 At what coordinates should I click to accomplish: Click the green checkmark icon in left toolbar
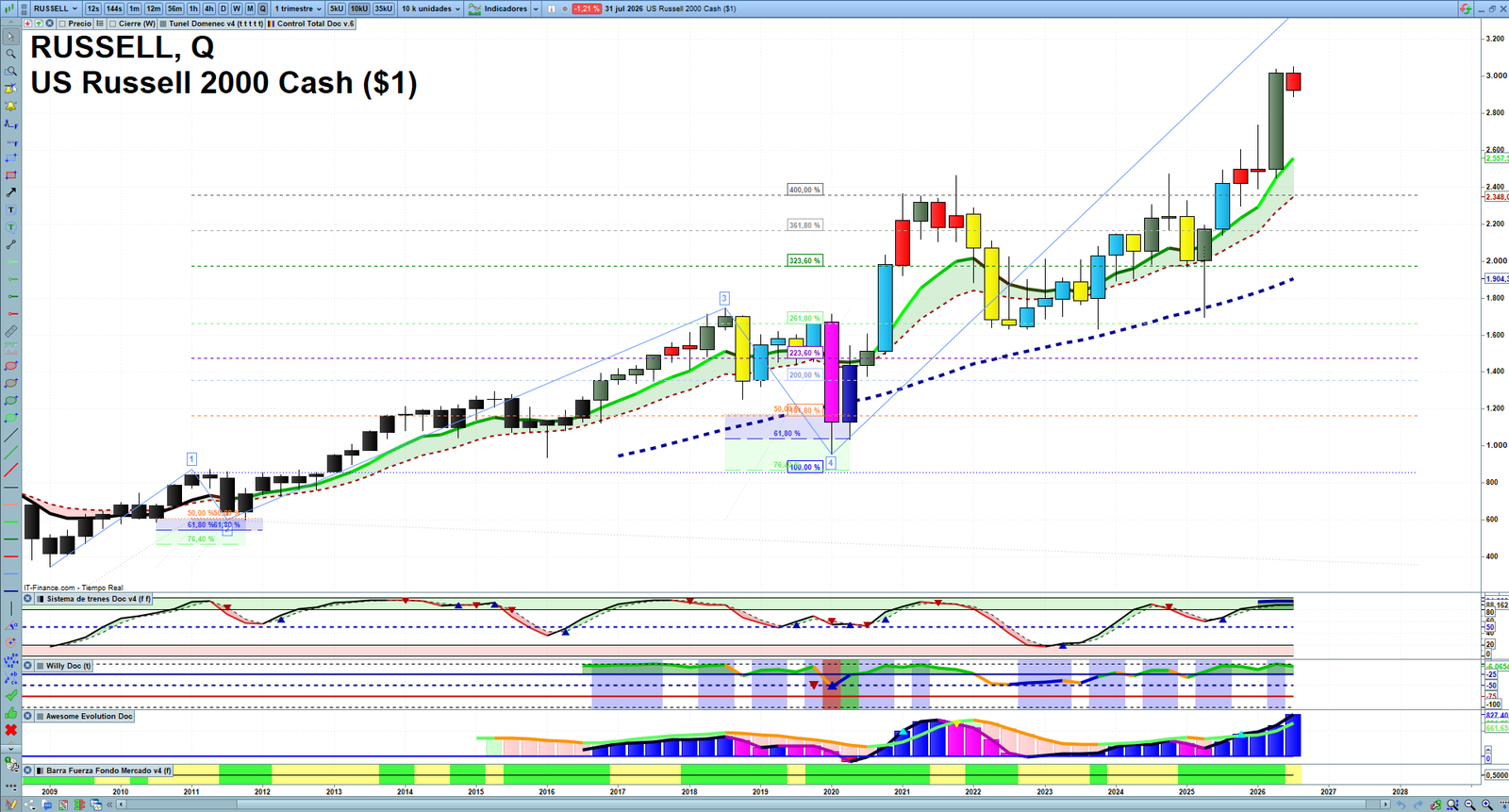[11, 695]
